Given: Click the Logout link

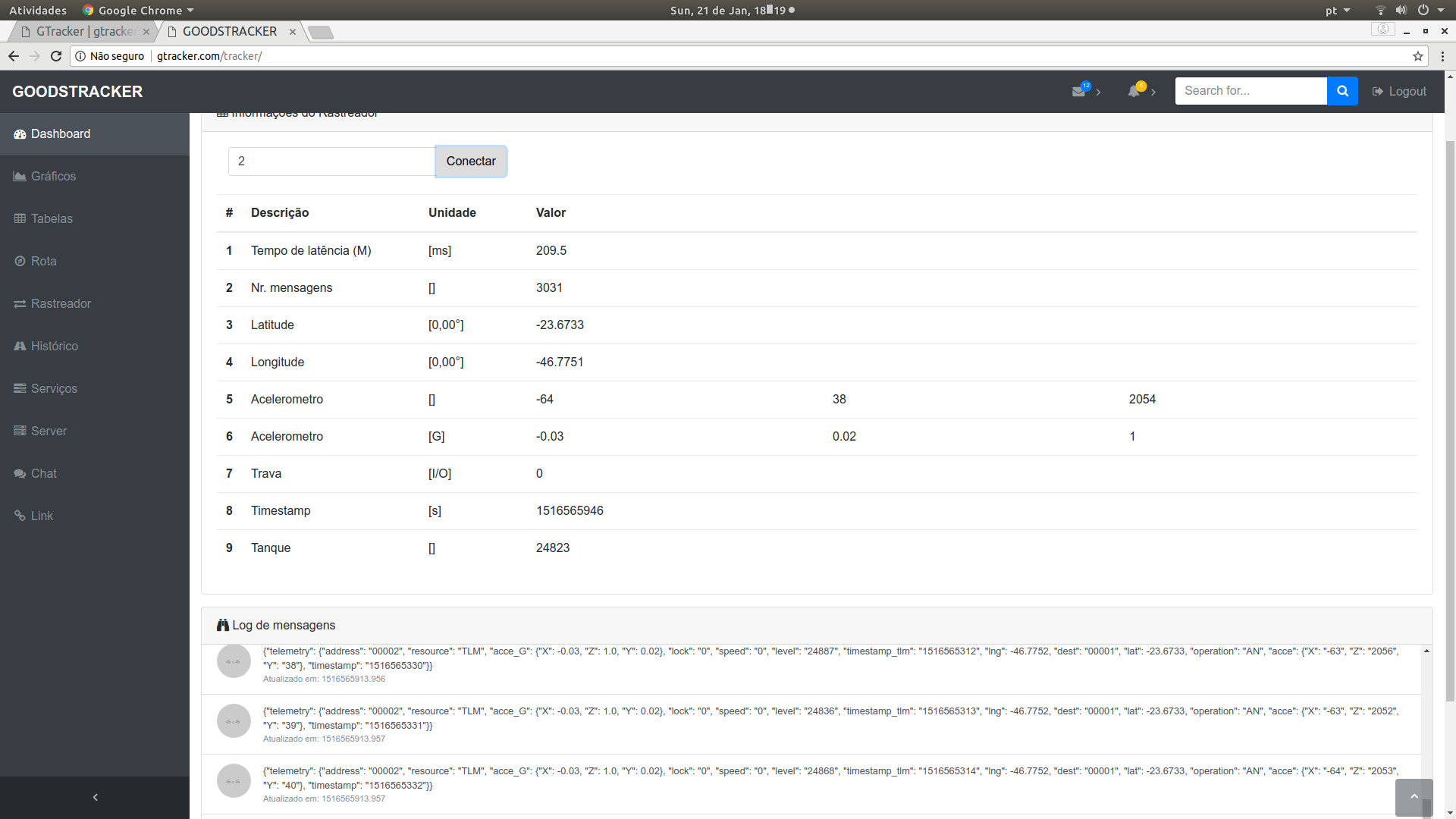Looking at the screenshot, I should [x=1399, y=91].
